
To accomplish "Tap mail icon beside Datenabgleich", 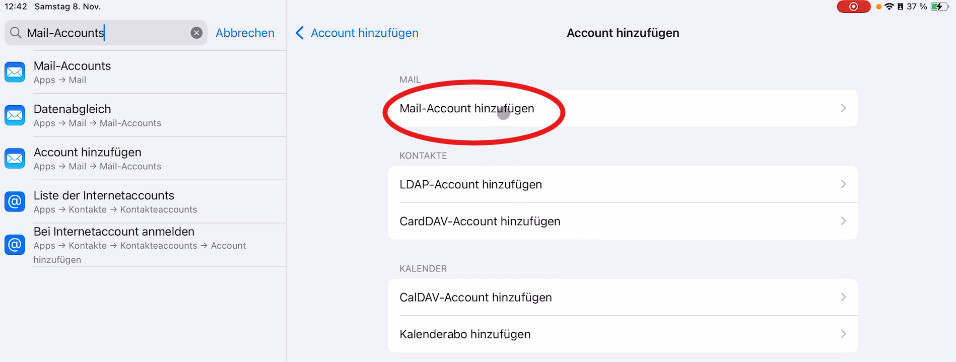I will (15, 115).
